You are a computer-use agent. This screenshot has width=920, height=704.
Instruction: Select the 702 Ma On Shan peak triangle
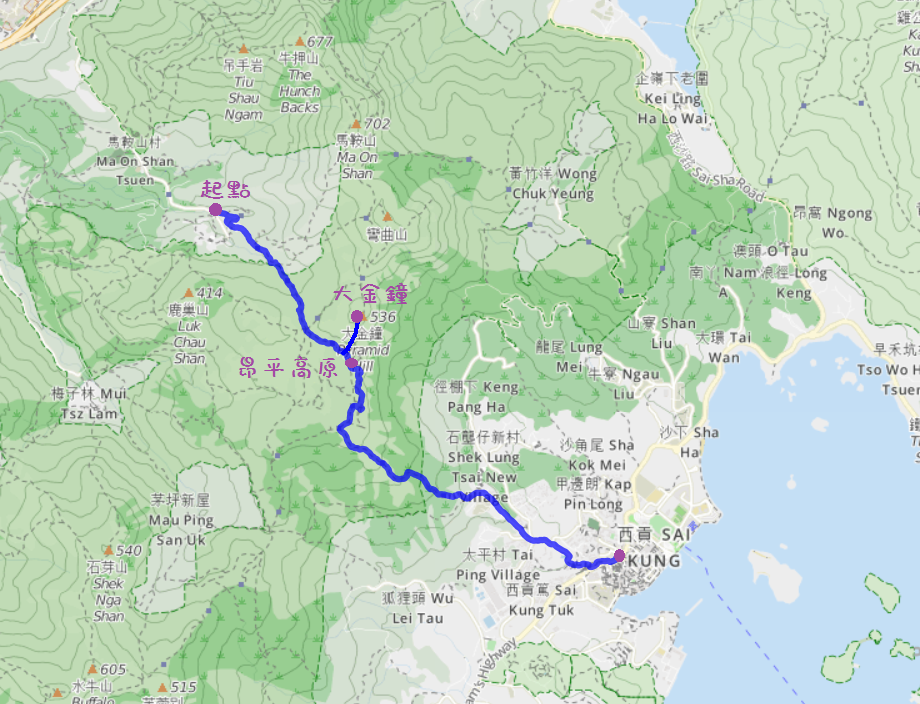356,124
